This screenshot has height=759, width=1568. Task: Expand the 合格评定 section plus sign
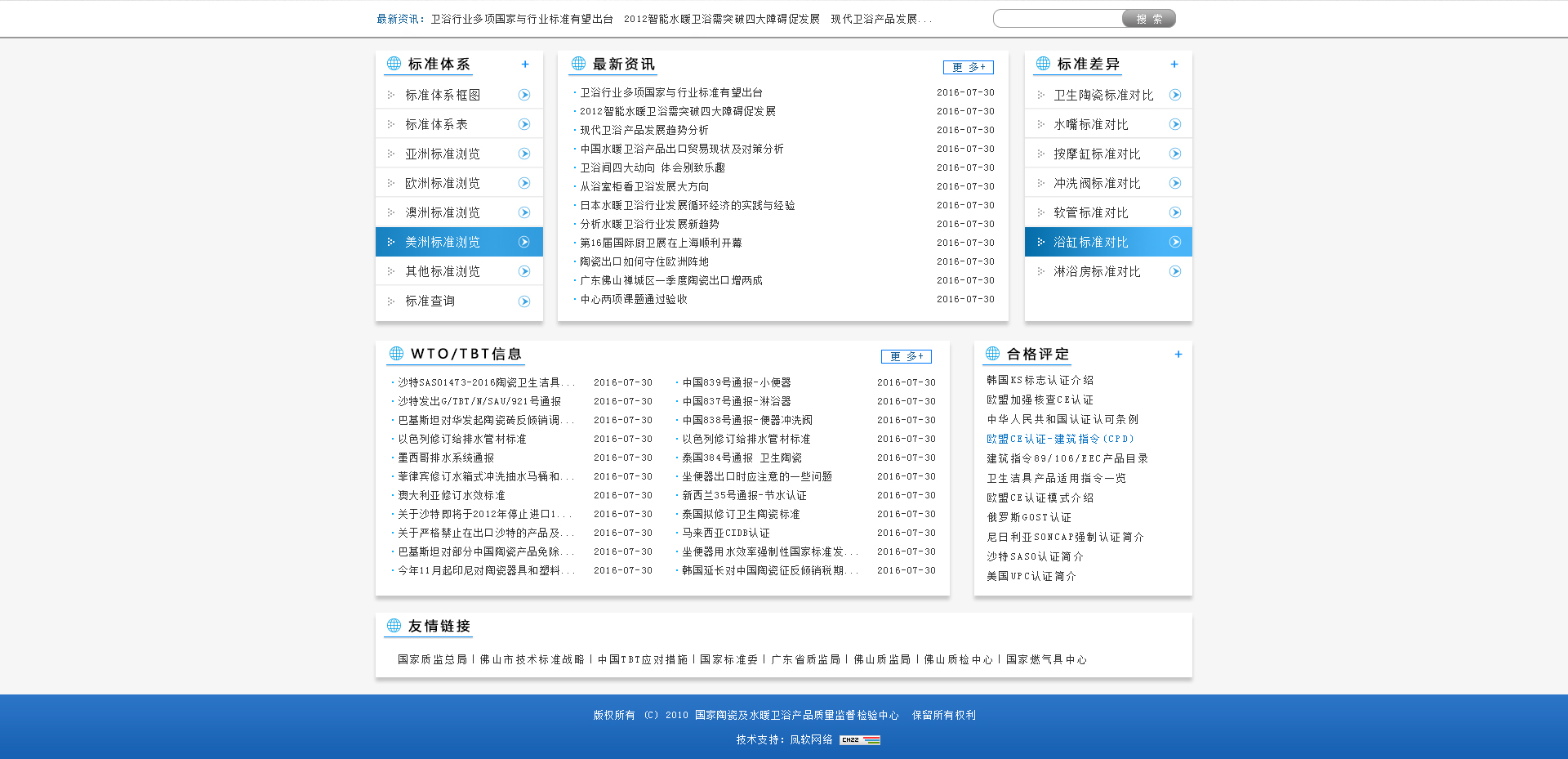click(1178, 355)
